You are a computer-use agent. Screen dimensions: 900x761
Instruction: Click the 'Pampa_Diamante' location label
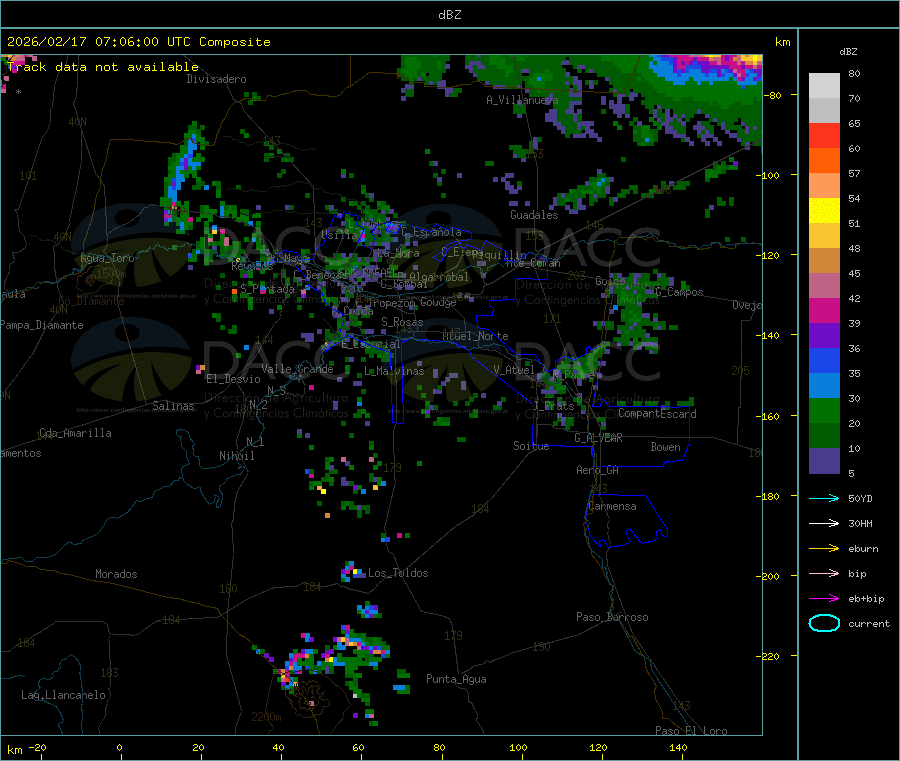41,325
